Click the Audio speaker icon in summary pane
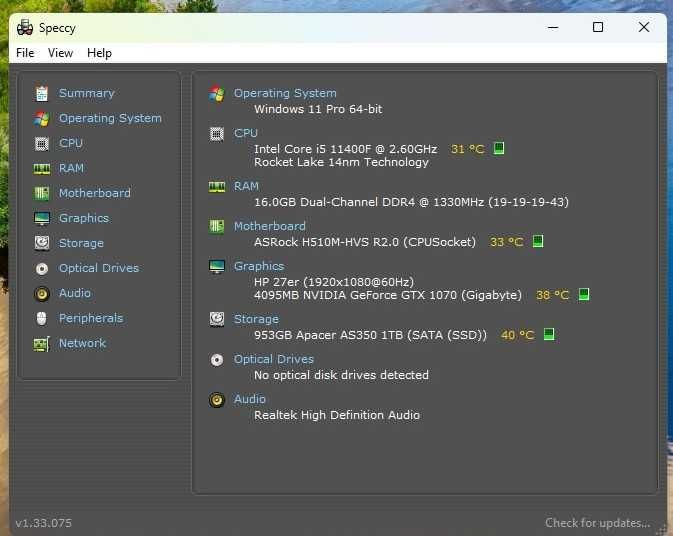 click(x=217, y=400)
